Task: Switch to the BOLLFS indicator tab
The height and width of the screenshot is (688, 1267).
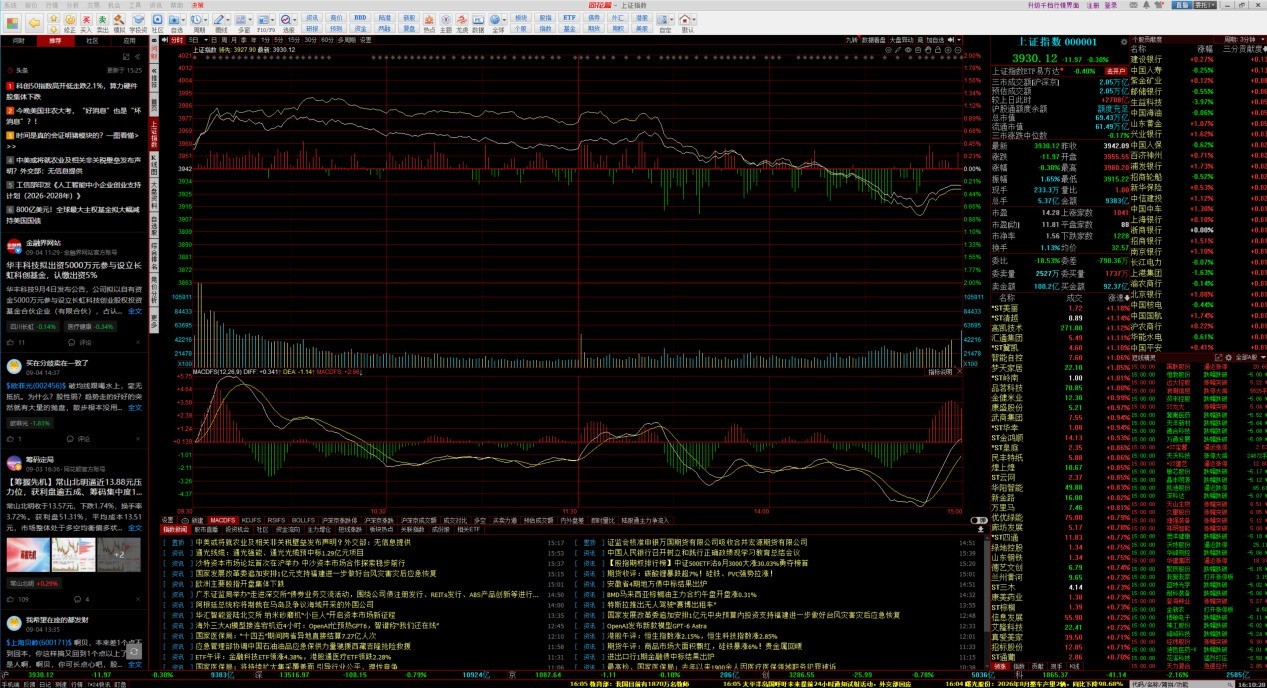Action: pyautogui.click(x=304, y=520)
